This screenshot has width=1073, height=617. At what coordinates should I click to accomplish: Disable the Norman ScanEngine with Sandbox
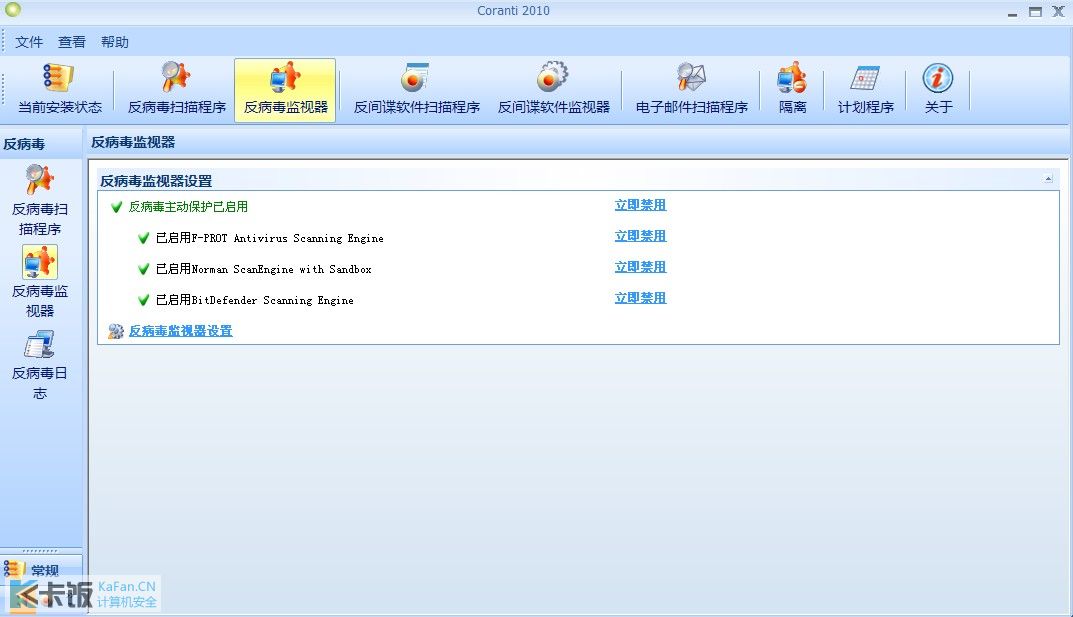pyautogui.click(x=640, y=267)
